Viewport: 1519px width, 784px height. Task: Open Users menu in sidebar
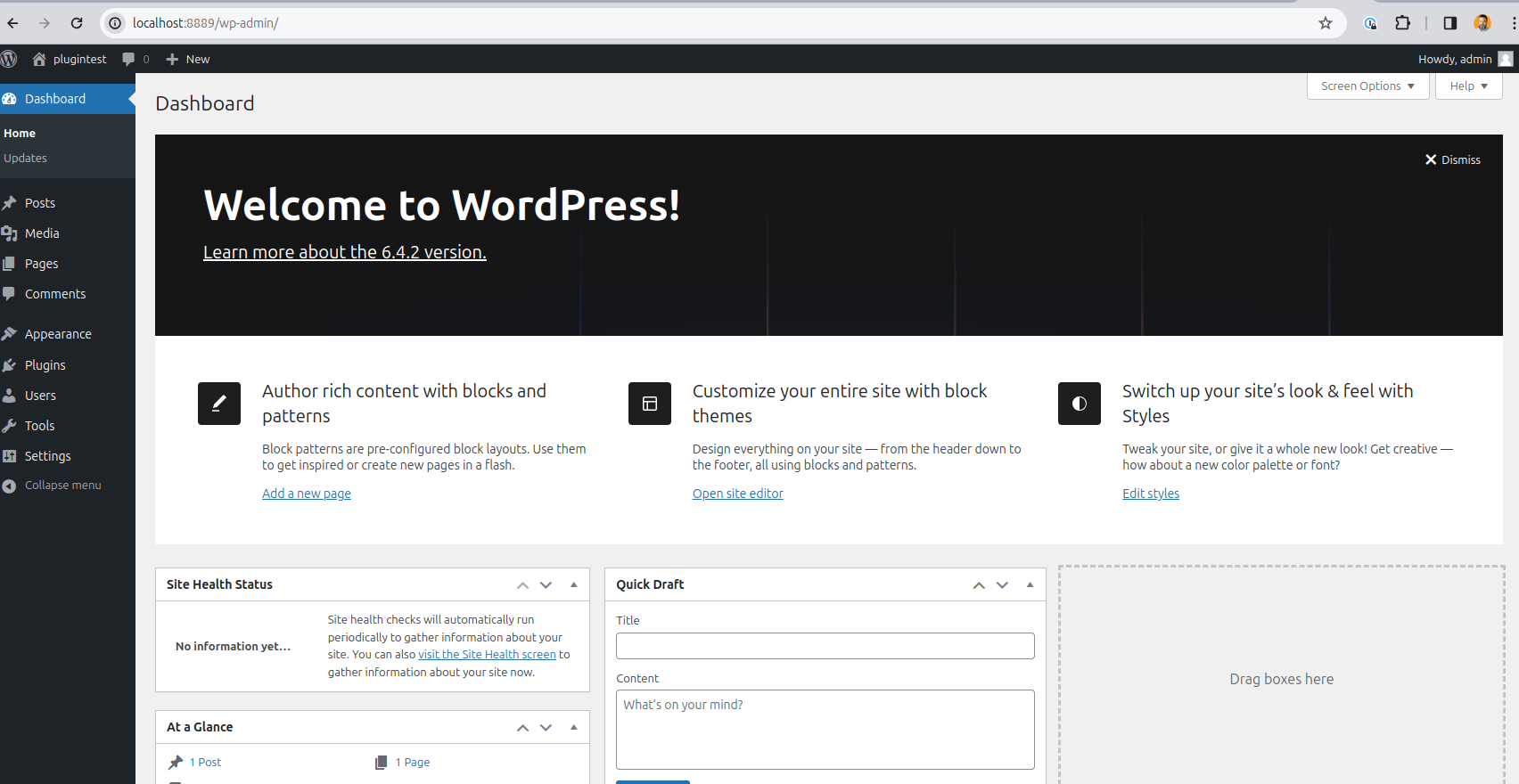[68, 396]
